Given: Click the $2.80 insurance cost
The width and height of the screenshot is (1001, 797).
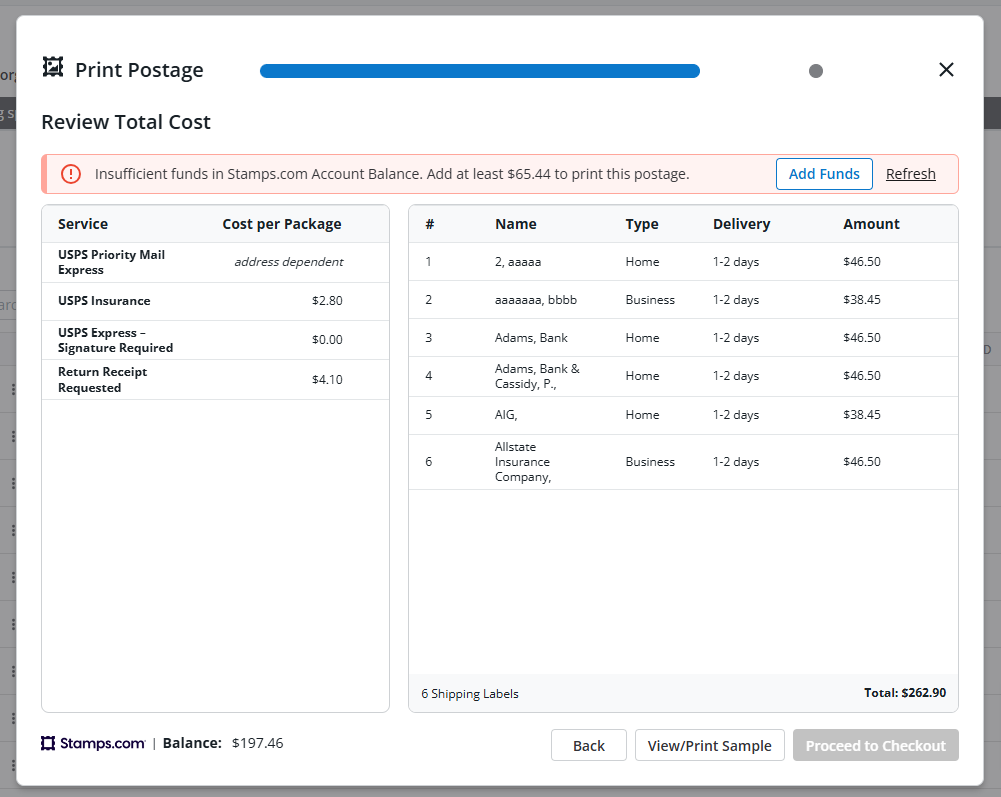Looking at the screenshot, I should [x=327, y=301].
